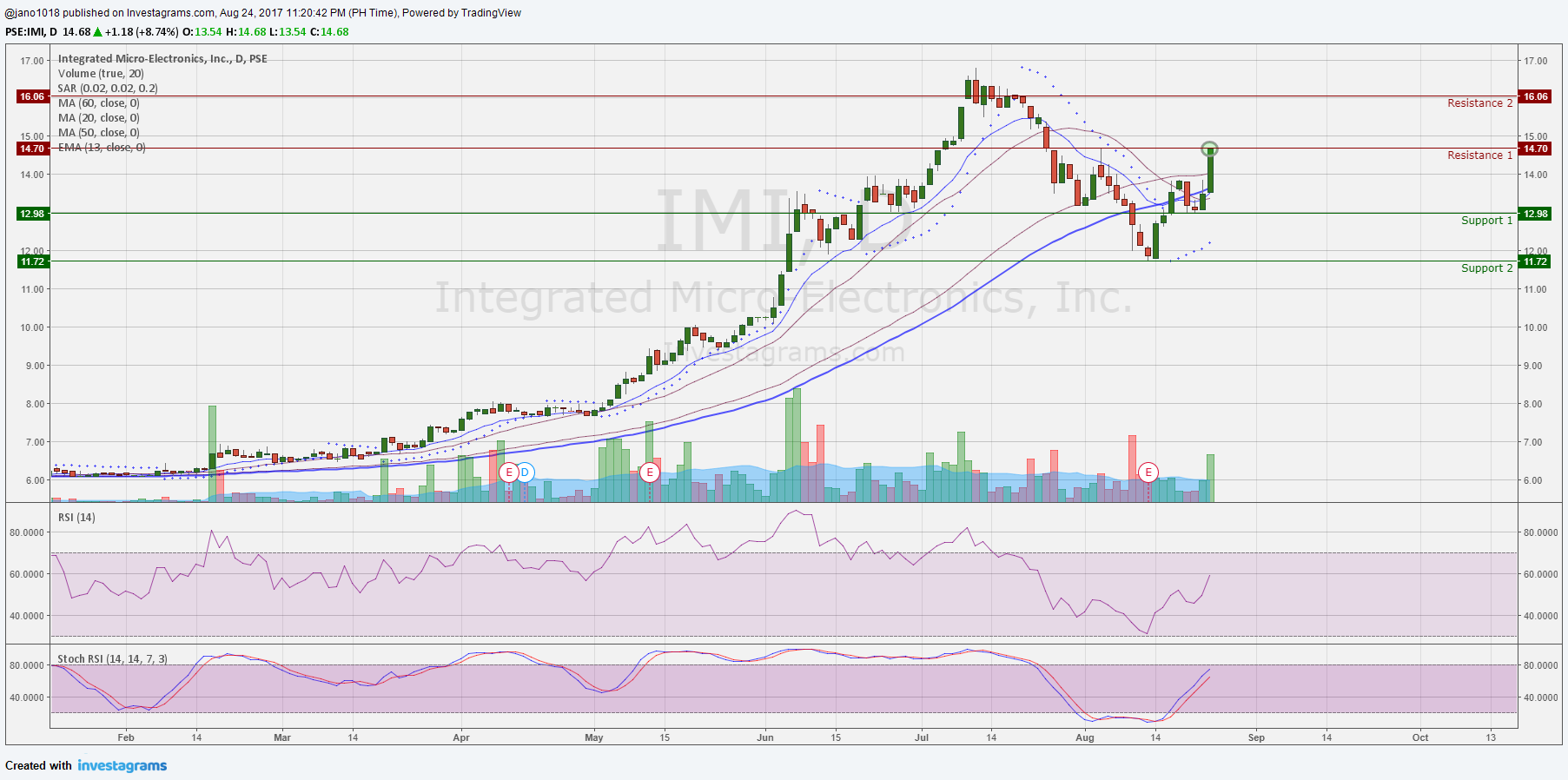Click the blue dividend D marker
Screen dimensions: 1568x780
pyautogui.click(x=525, y=473)
